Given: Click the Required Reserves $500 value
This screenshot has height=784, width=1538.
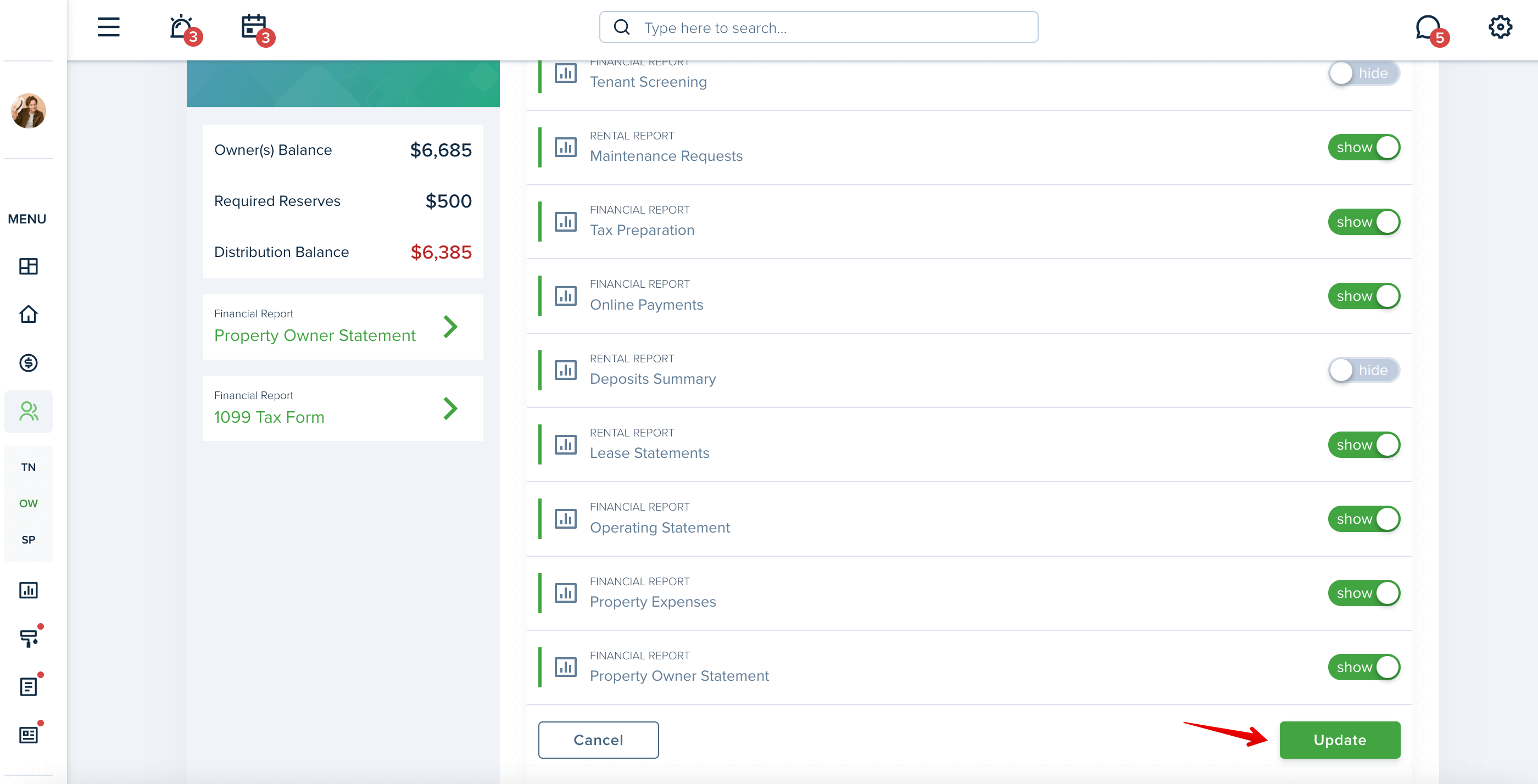Looking at the screenshot, I should coord(448,201).
